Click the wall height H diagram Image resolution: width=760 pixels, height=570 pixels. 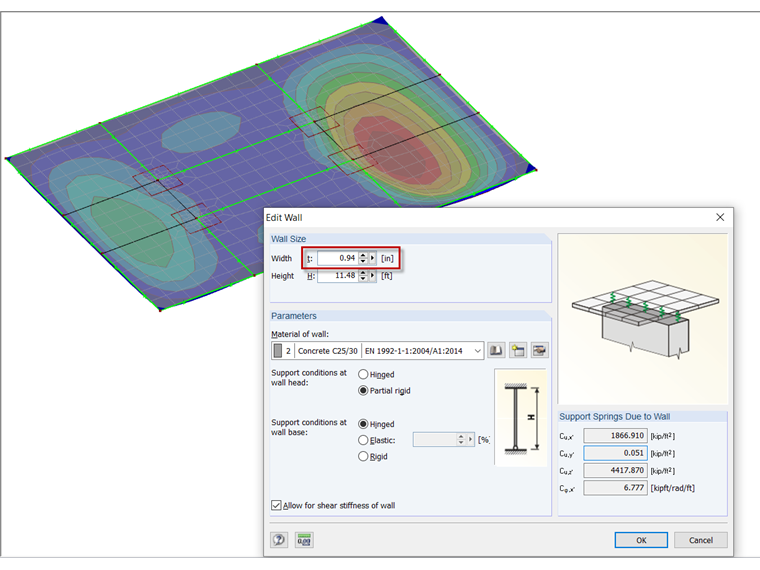coord(521,417)
